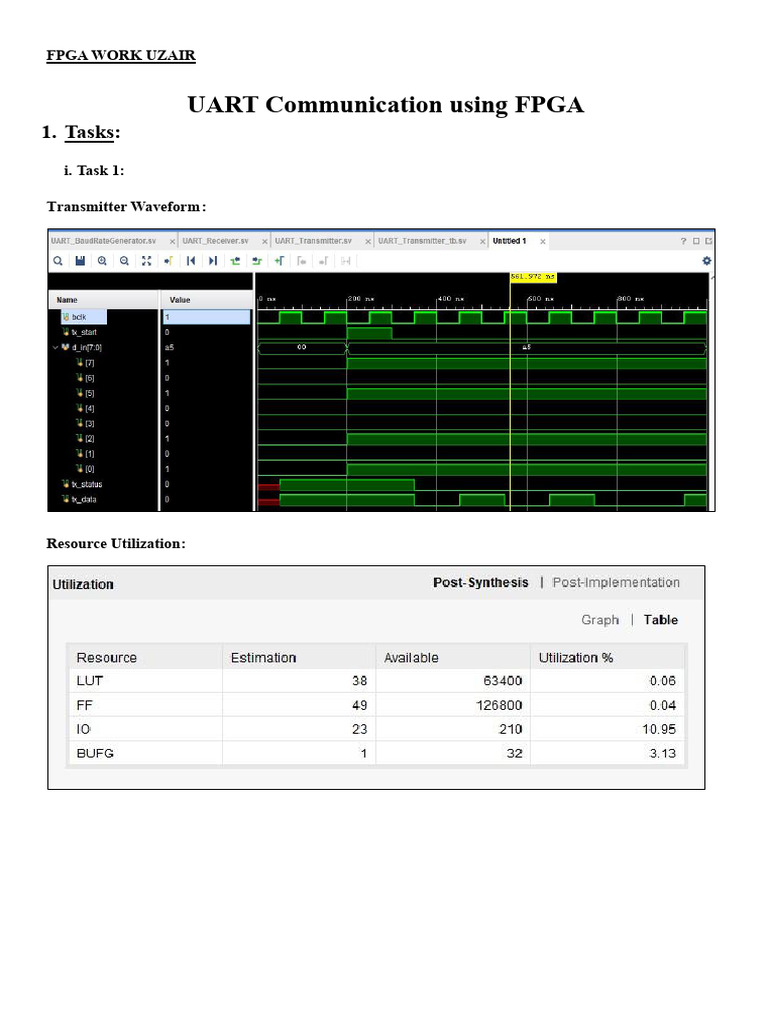Open the UART_Transmitter.sv tab
Image resolution: width=768 pixels, height=1024 pixels.
coord(313,241)
